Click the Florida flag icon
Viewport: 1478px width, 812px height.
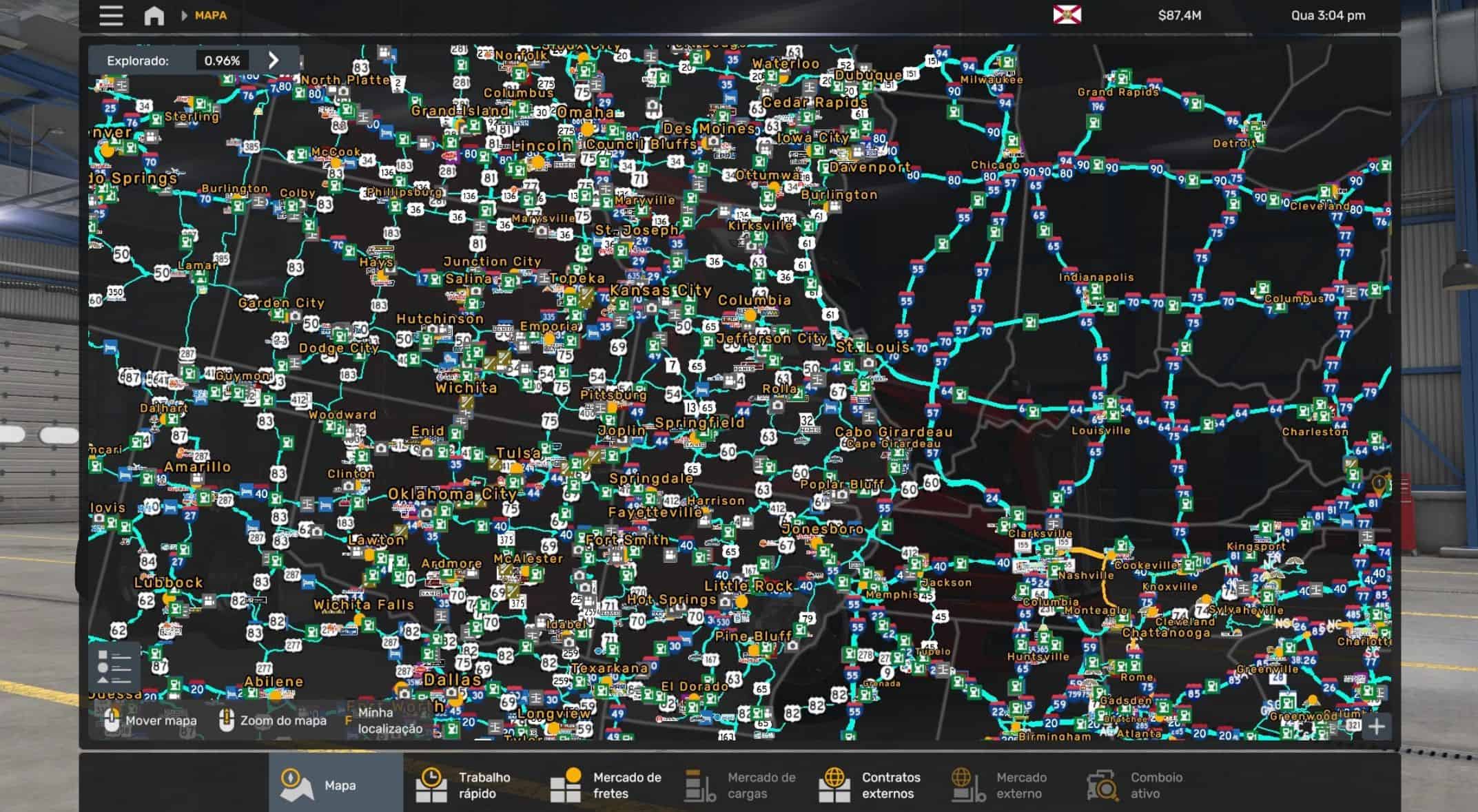pos(1067,14)
